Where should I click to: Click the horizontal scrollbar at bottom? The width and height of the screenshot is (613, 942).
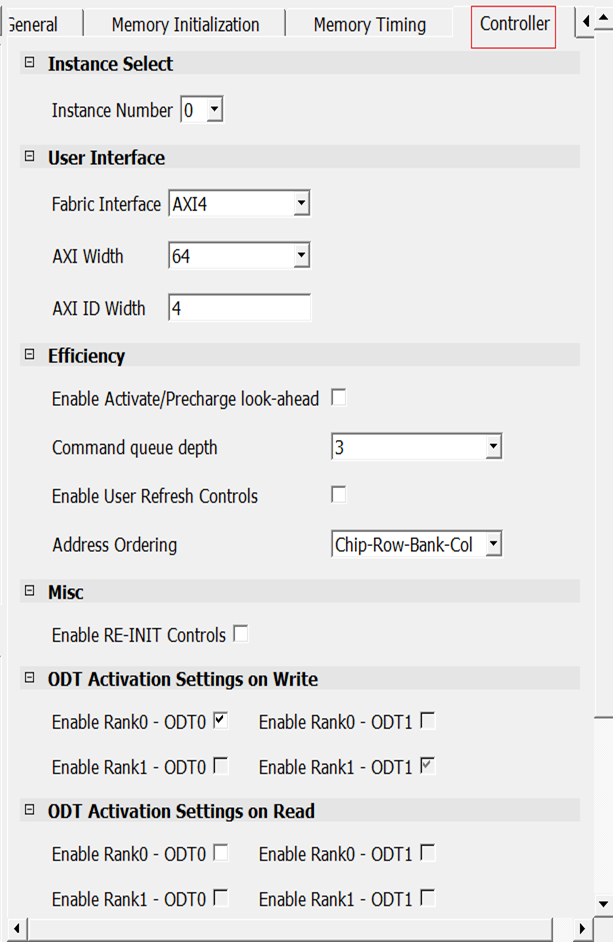tap(300, 932)
